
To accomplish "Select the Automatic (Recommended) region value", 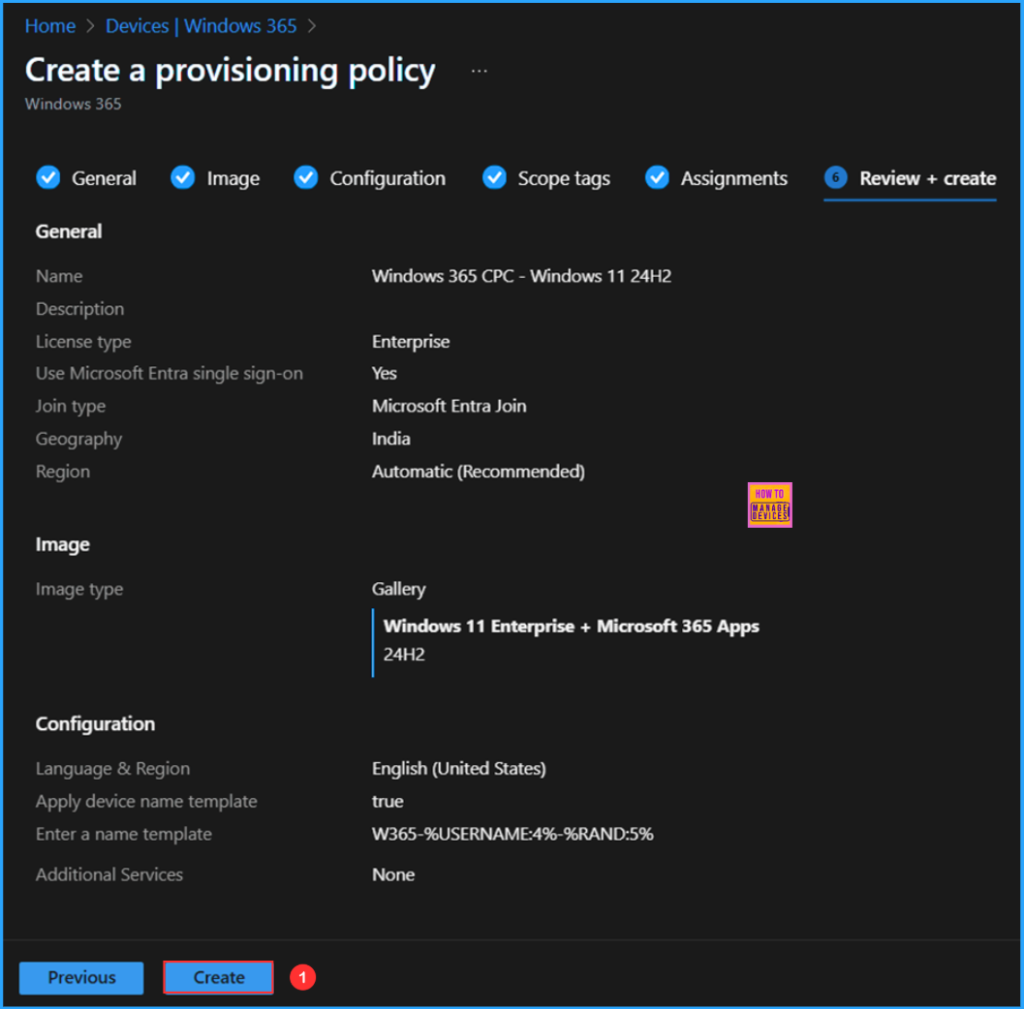I will click(x=478, y=472).
